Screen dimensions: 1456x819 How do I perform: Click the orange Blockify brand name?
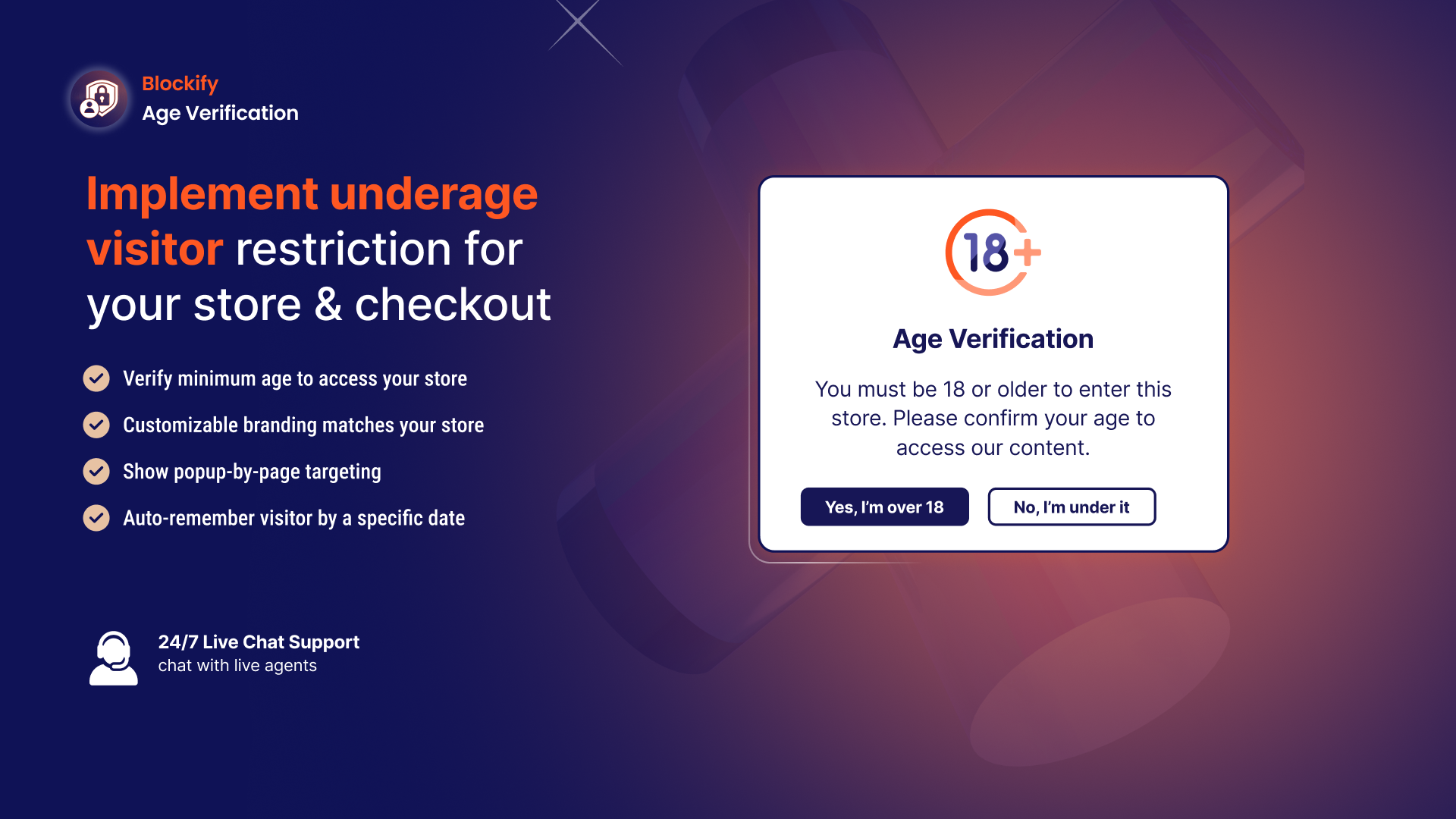tap(180, 83)
